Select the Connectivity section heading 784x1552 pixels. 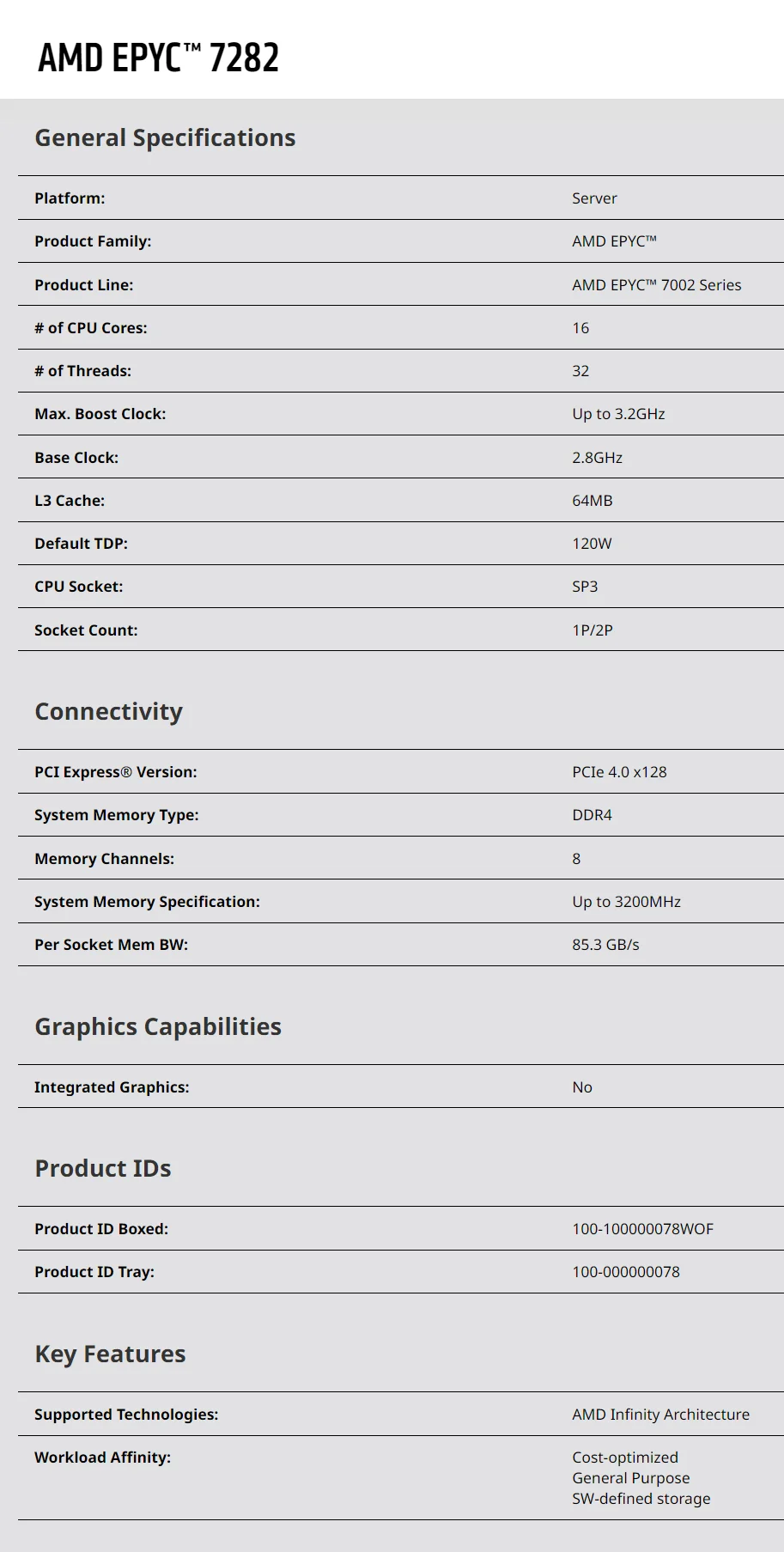point(108,711)
